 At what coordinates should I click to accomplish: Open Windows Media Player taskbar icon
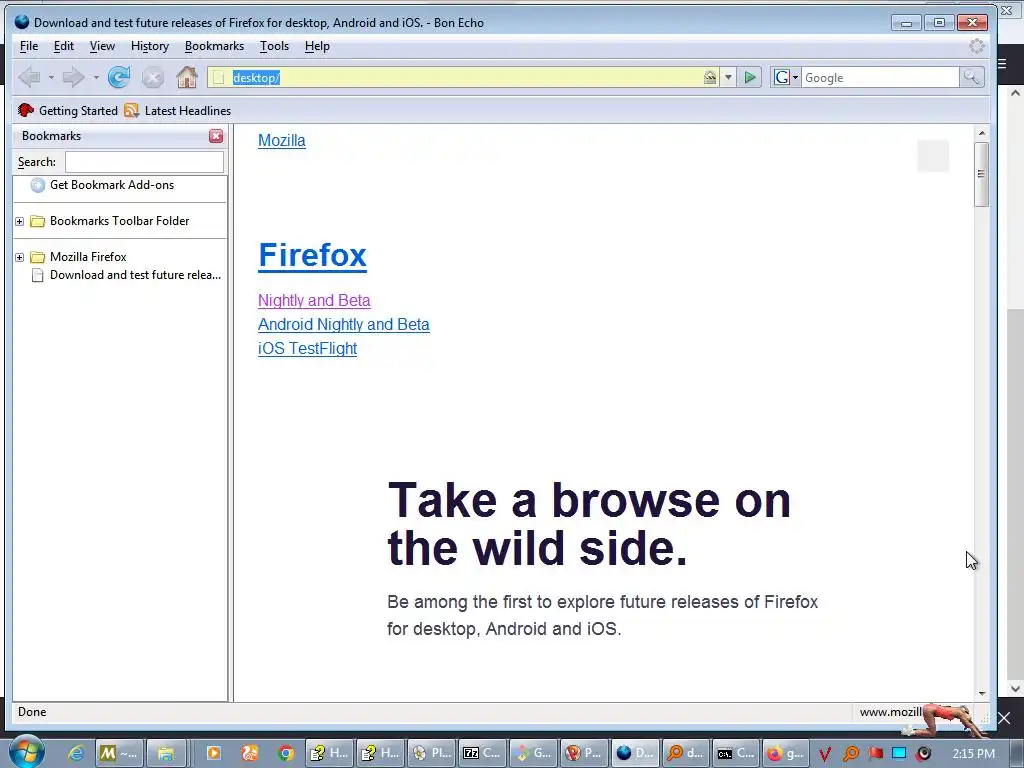(213, 754)
